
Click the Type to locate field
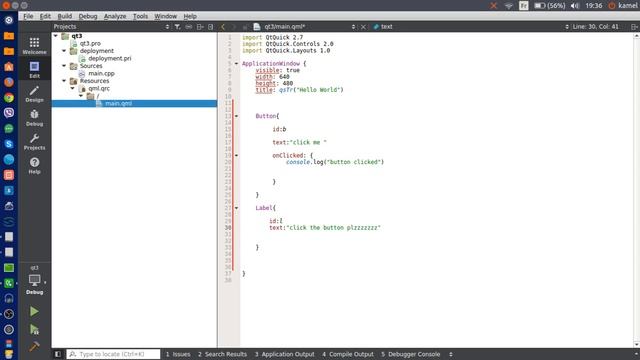(113, 354)
